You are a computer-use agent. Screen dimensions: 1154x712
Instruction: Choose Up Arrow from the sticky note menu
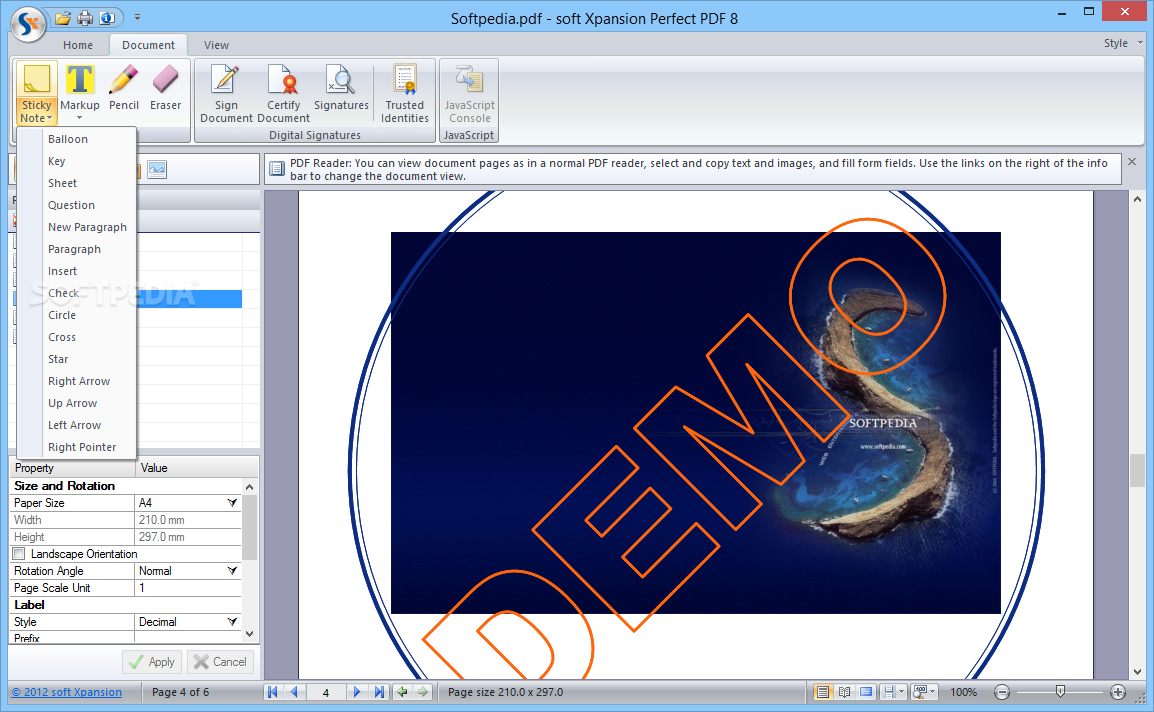(77, 403)
